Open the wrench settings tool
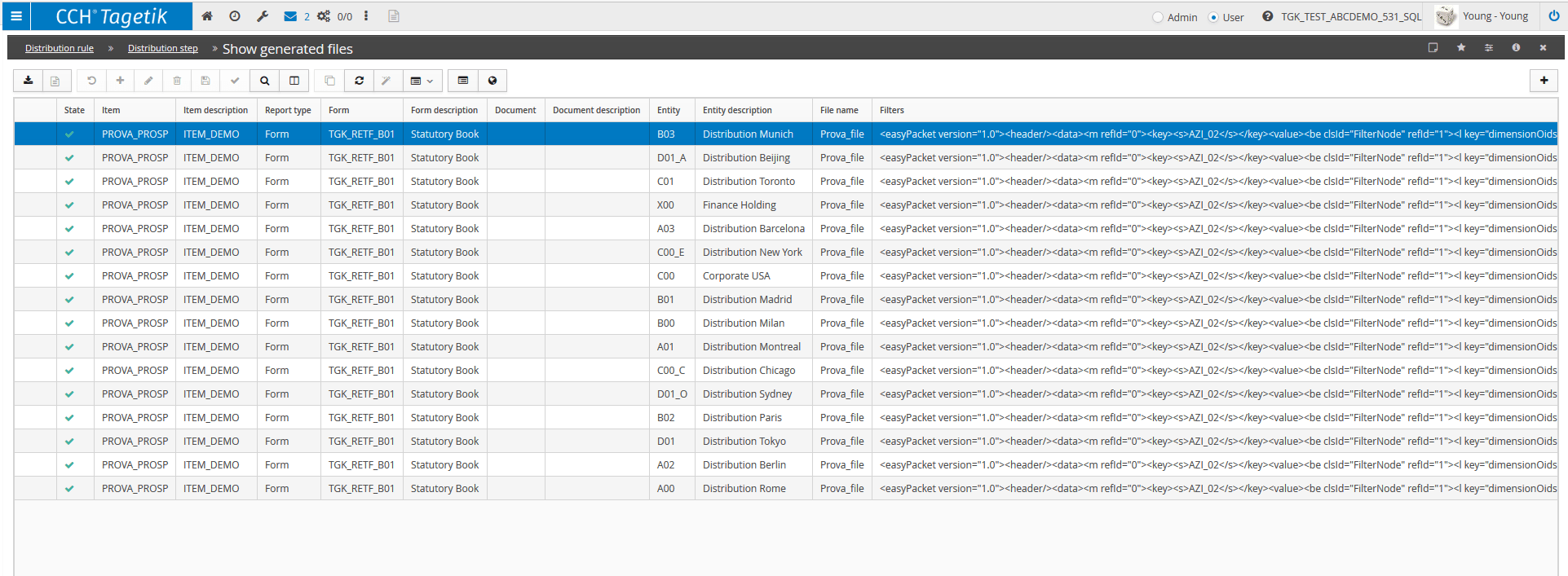This screenshot has height=576, width=1568. (263, 16)
